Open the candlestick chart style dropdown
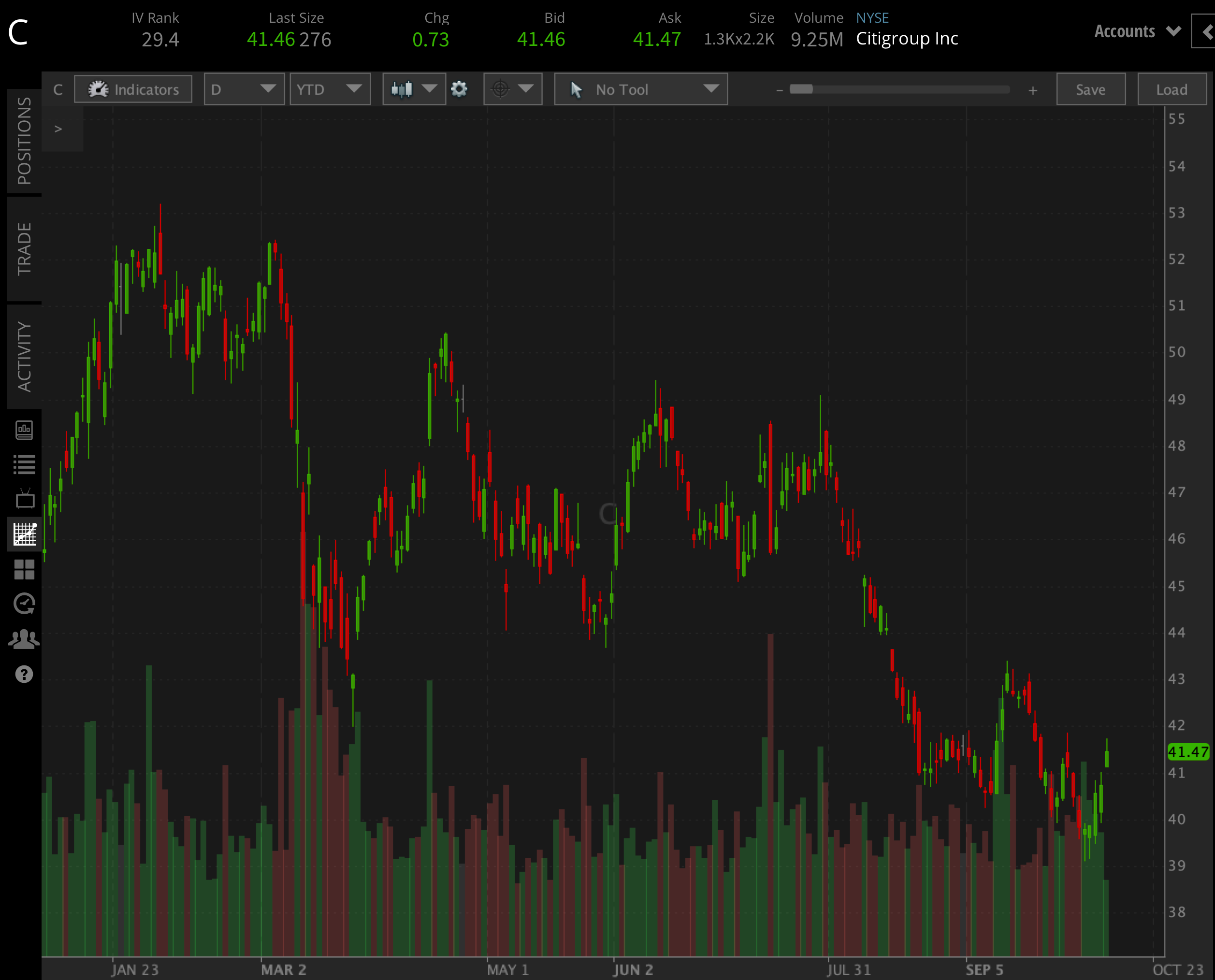The height and width of the screenshot is (980, 1215). tap(414, 89)
